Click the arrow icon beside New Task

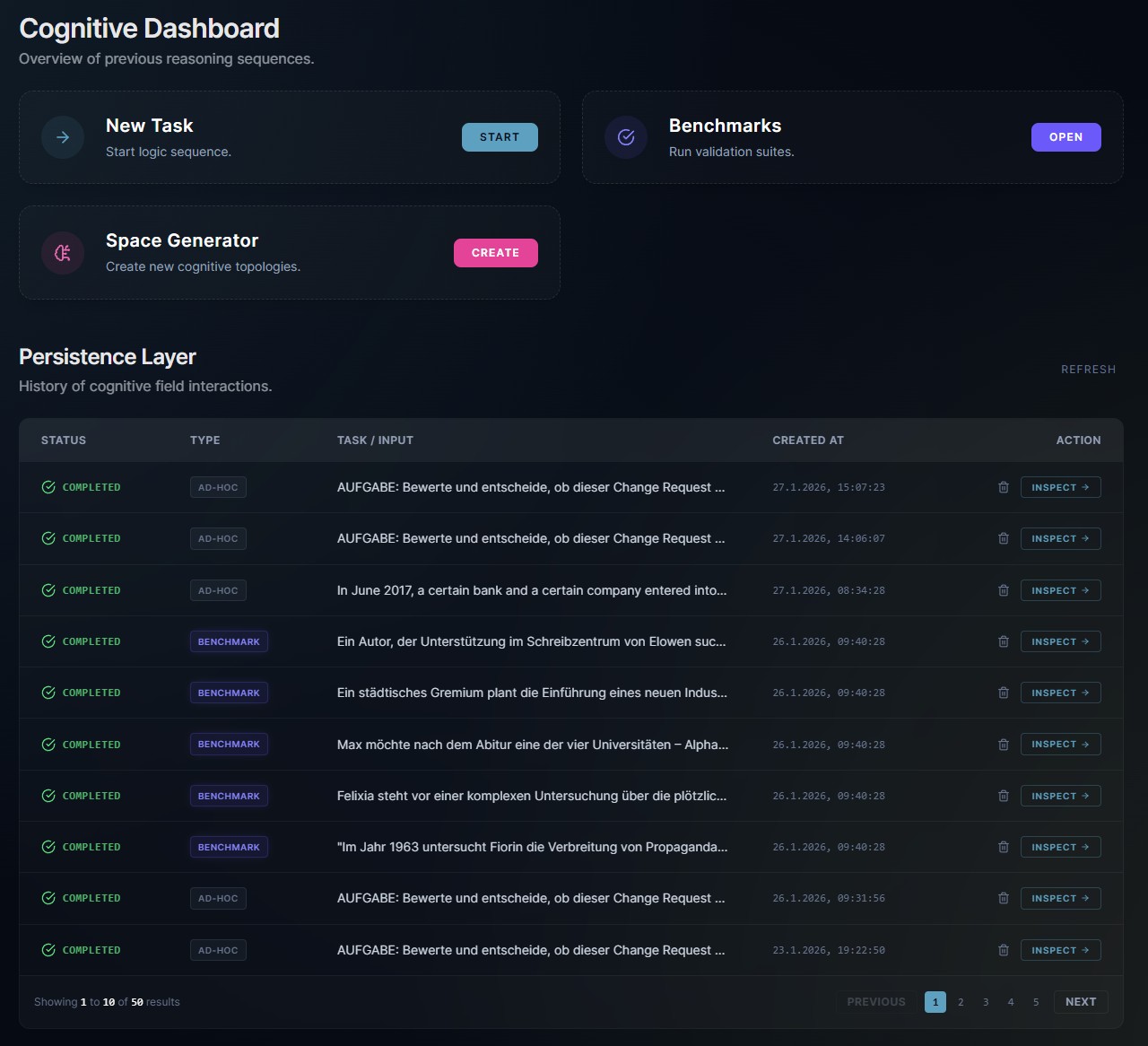click(63, 137)
